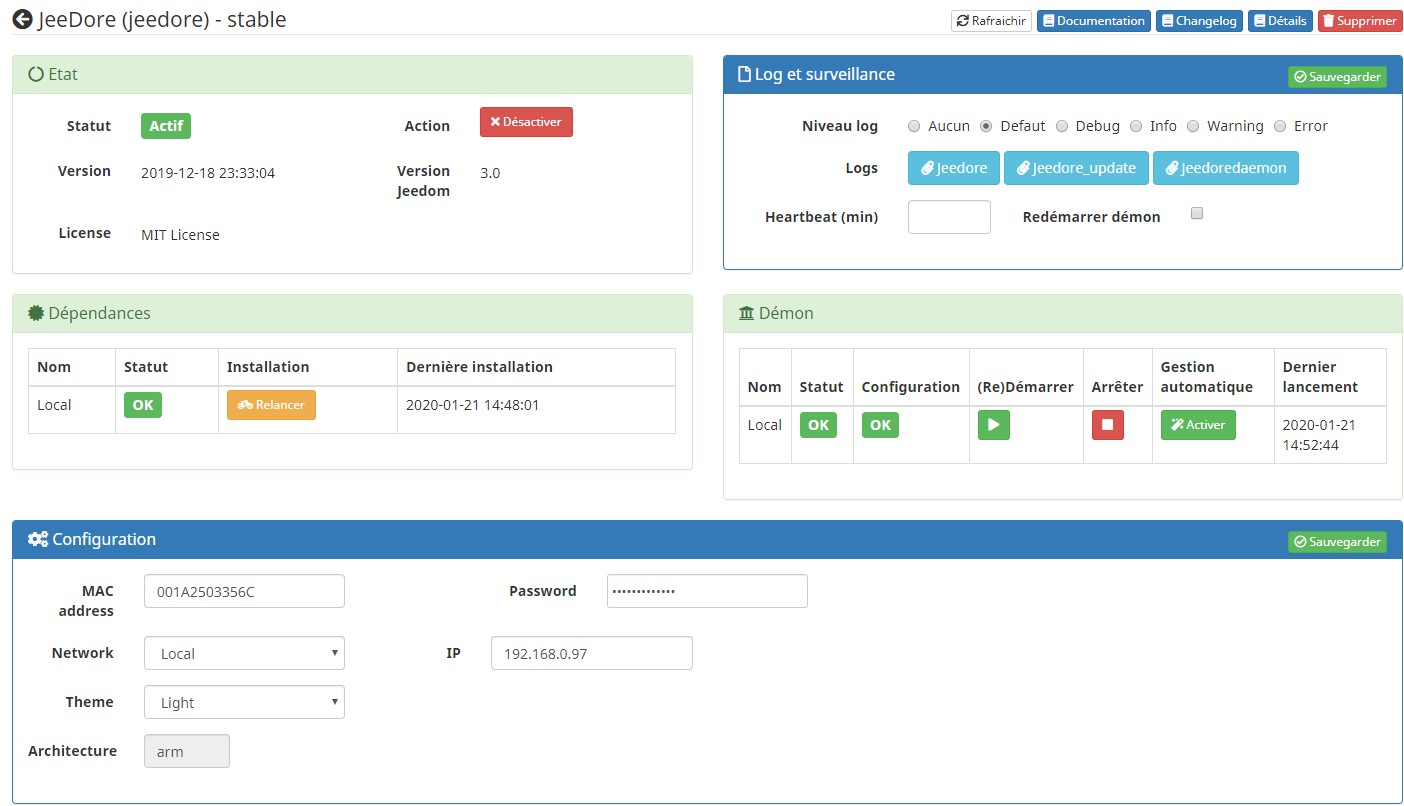The image size is (1404, 806).
Task: Save log settings in Log et surveillance
Action: [1337, 77]
